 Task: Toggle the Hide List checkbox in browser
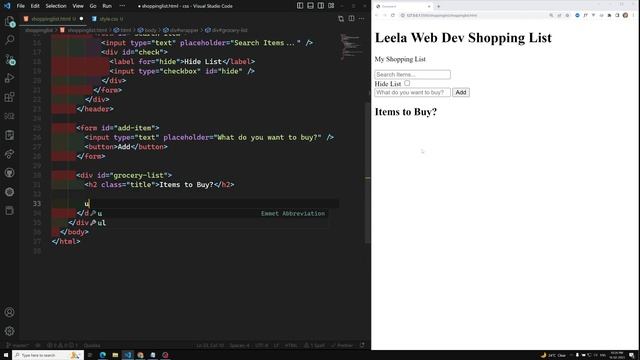tap(407, 83)
